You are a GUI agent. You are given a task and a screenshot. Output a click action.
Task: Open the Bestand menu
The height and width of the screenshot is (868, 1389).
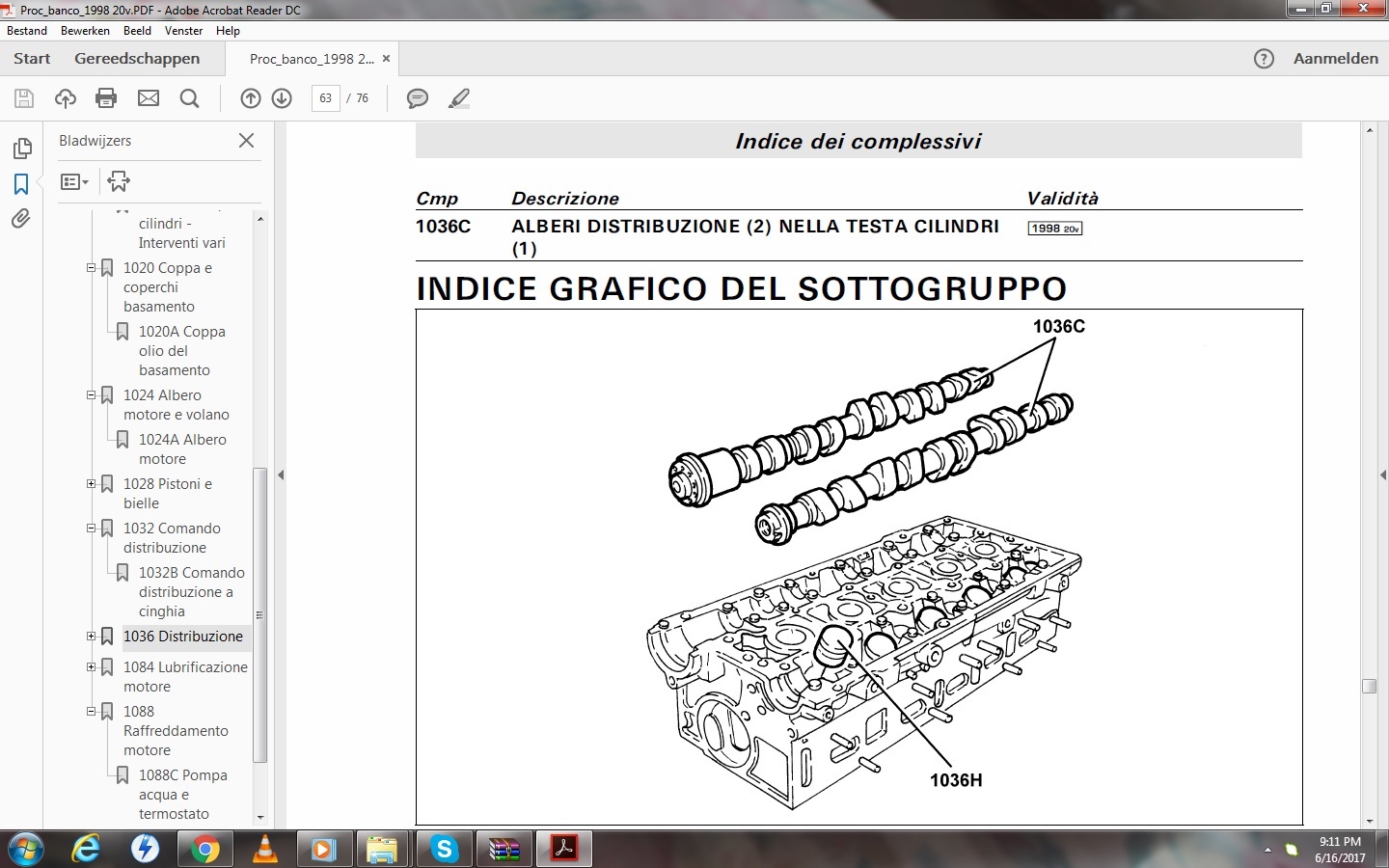[x=27, y=31]
